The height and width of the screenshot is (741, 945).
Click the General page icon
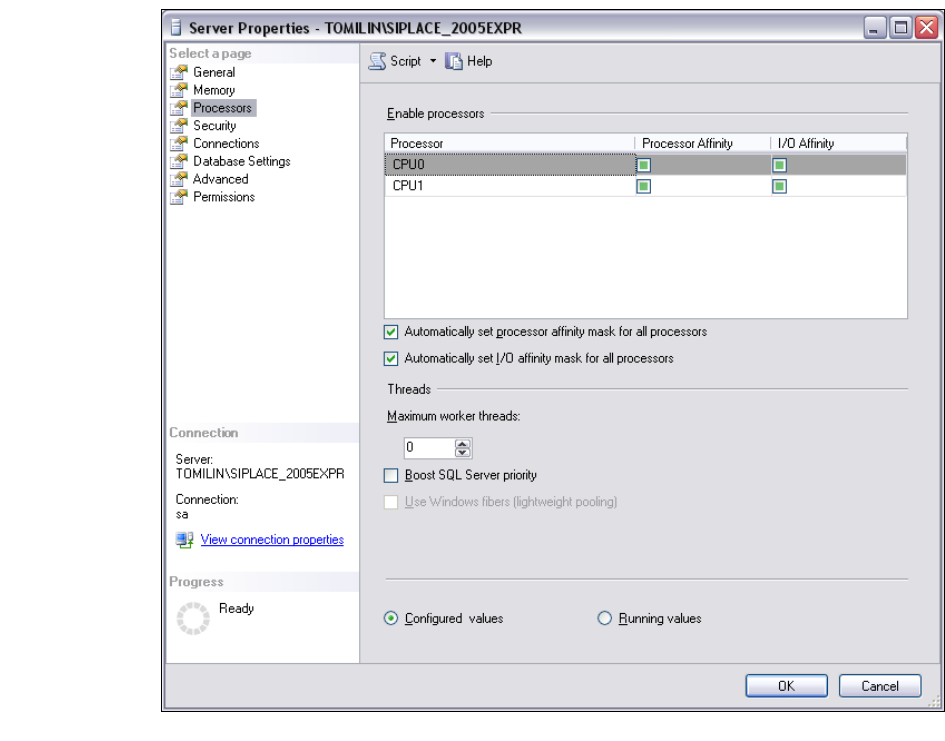click(x=178, y=72)
